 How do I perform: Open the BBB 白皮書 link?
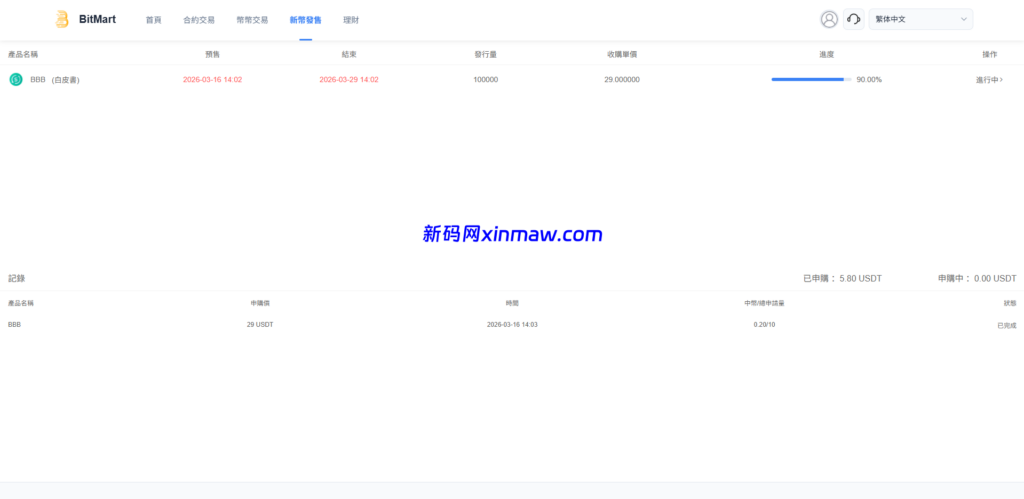click(x=65, y=80)
